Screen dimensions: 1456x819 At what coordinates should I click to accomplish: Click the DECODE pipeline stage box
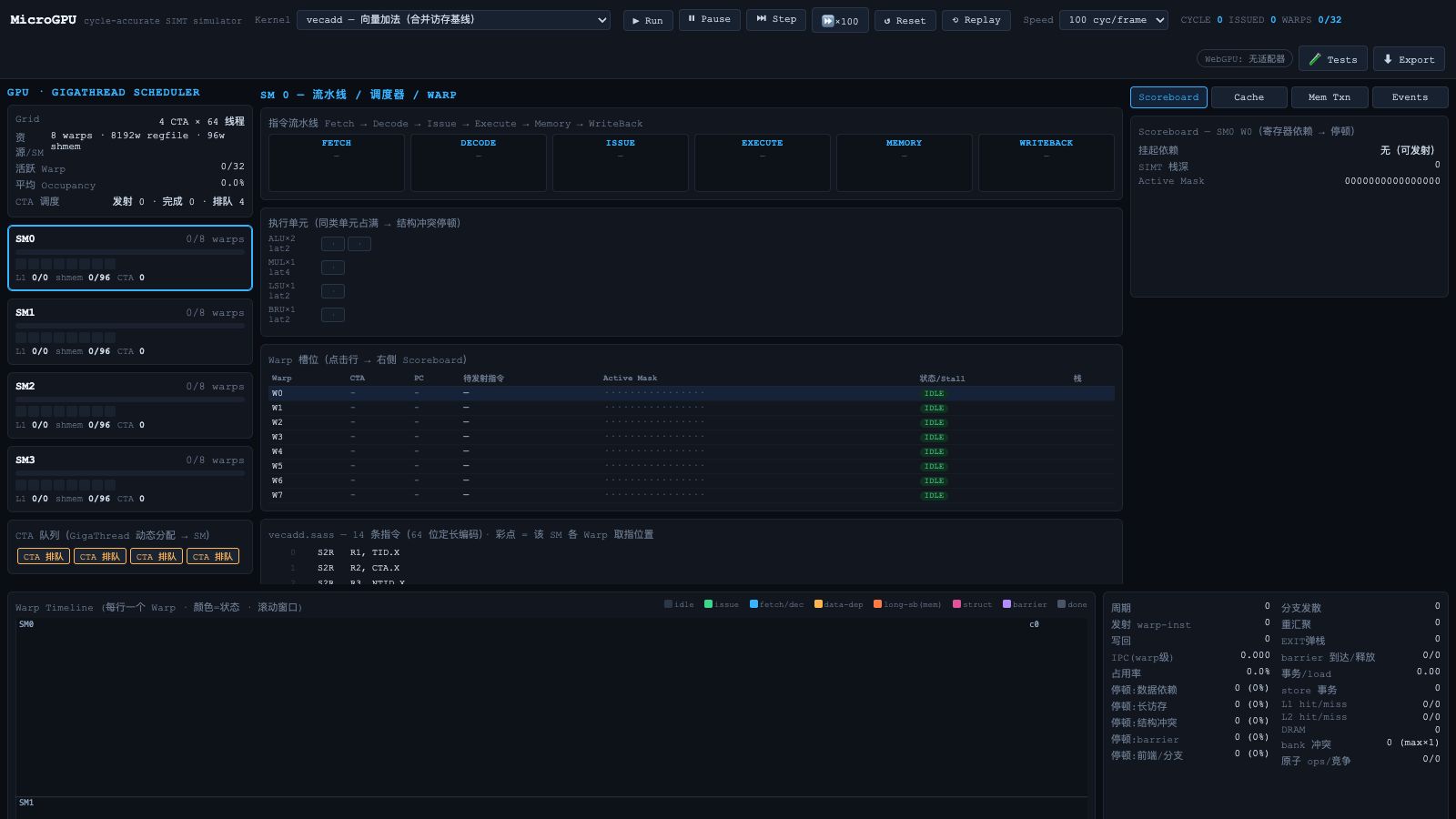click(x=479, y=163)
